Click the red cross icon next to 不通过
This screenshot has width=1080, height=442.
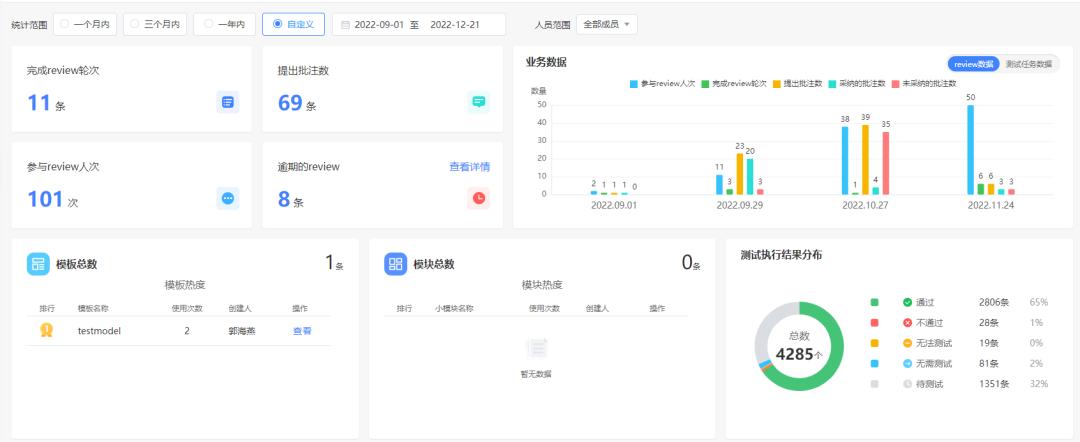(x=907, y=322)
